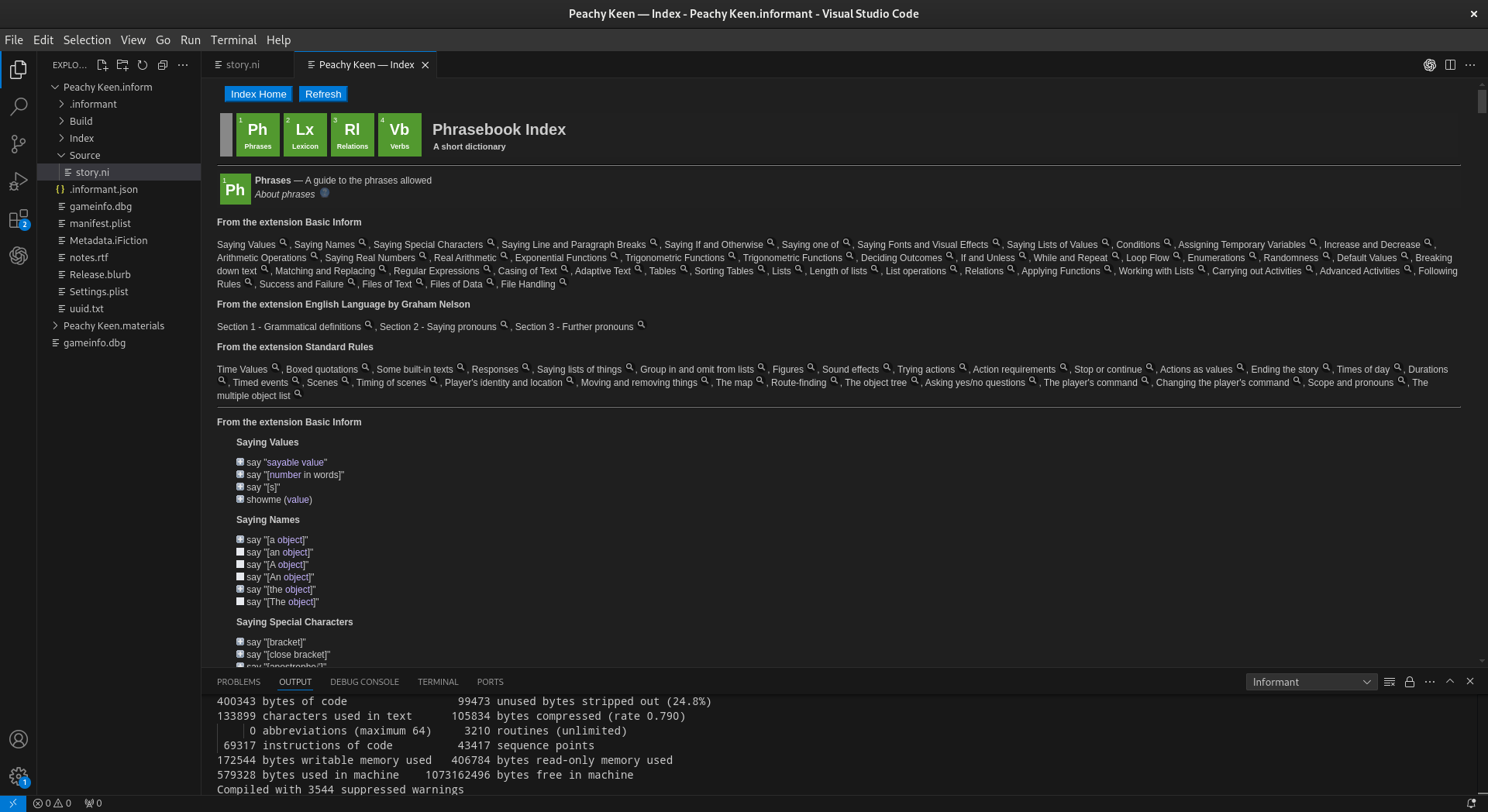Click the Accounts icon
The image size is (1488, 812).
click(x=19, y=739)
